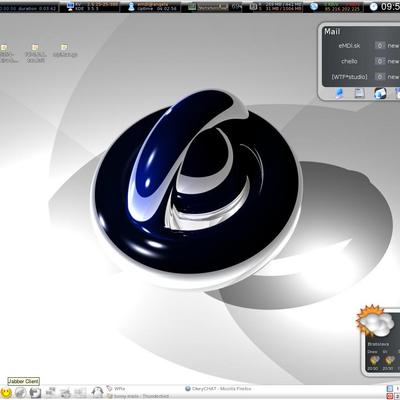Click the clock icon in the top bar
The height and width of the screenshot is (400, 400).
pyautogui.click(x=374, y=7)
